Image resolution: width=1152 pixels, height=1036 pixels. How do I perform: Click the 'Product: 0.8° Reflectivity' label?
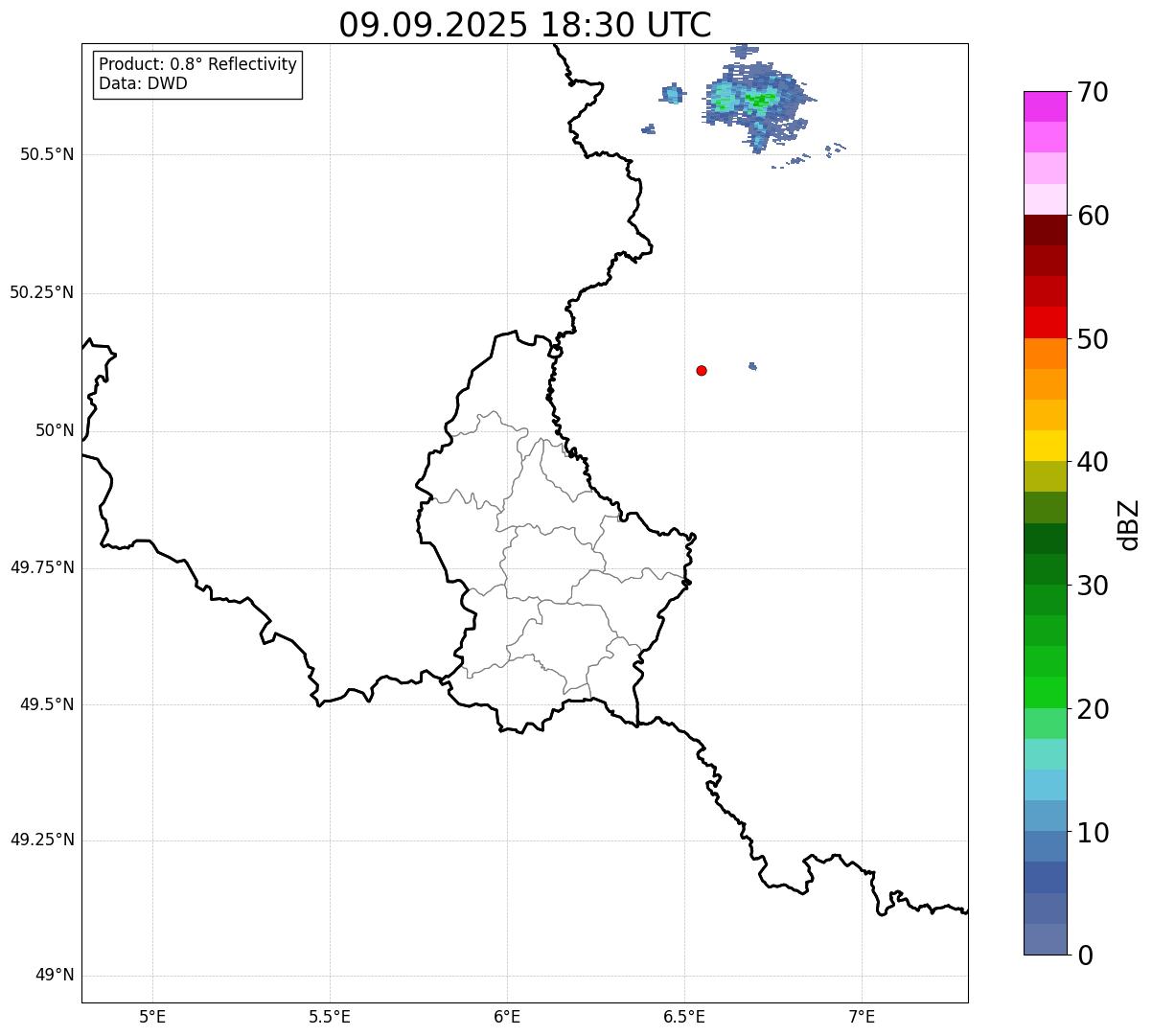coord(198,64)
